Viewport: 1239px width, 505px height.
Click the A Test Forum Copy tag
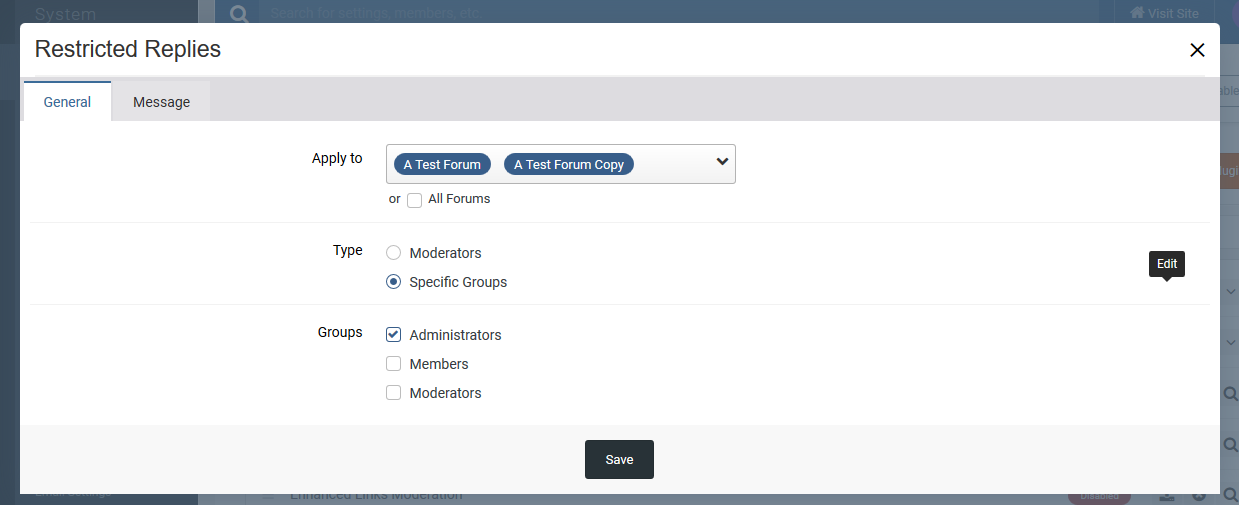569,164
